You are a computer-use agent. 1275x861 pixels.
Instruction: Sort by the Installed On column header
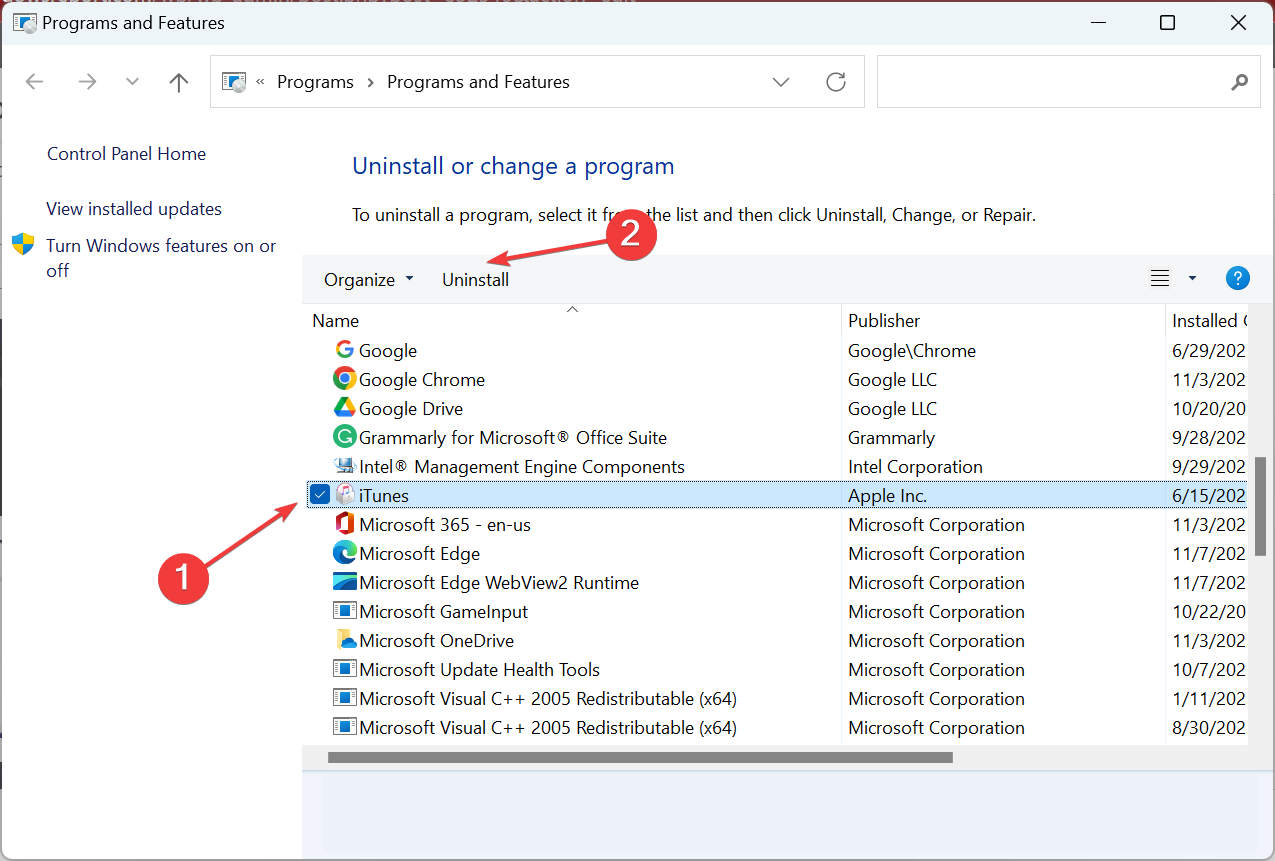pos(1208,321)
